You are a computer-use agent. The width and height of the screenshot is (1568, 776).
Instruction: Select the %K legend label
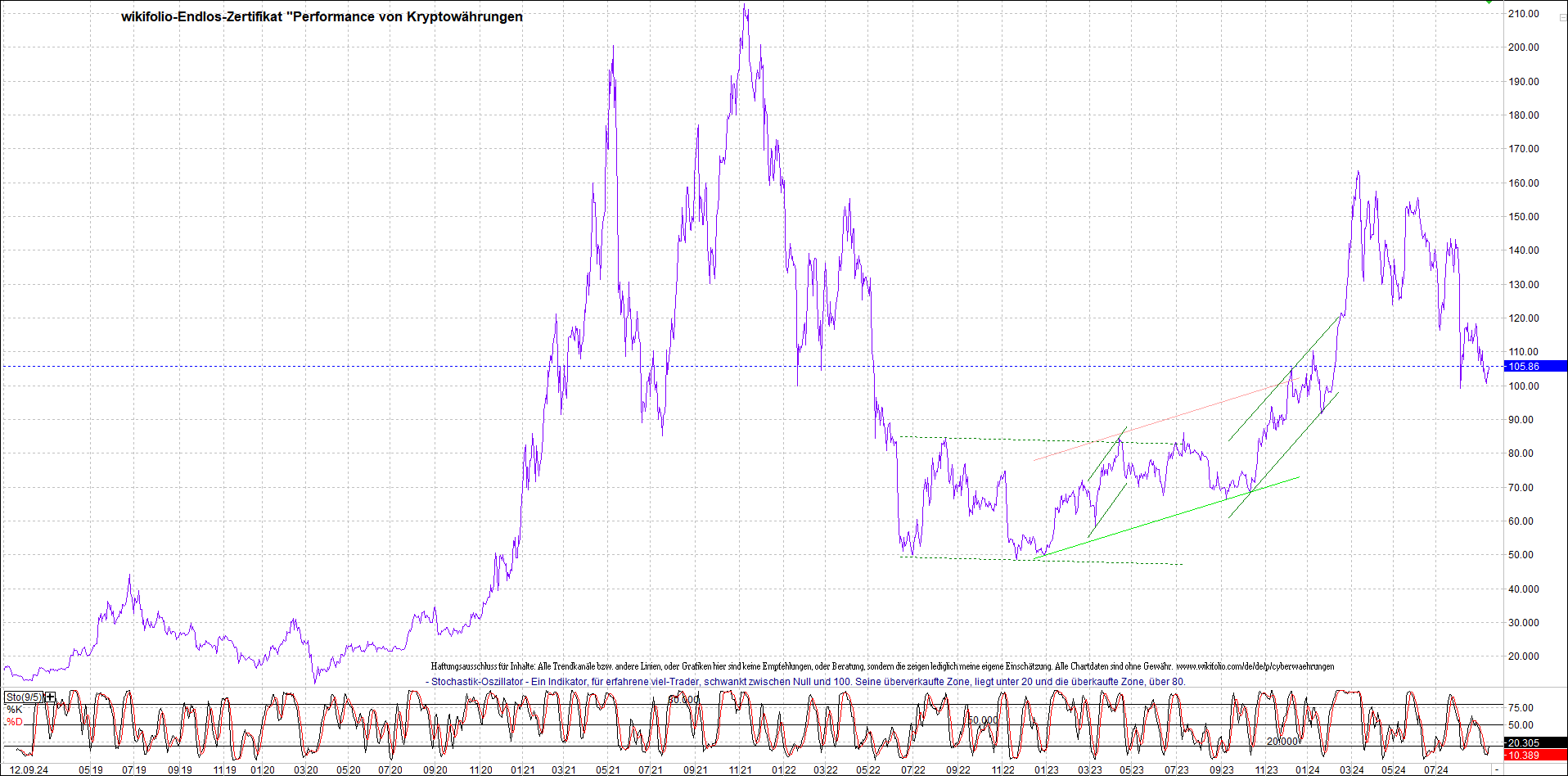click(15, 710)
